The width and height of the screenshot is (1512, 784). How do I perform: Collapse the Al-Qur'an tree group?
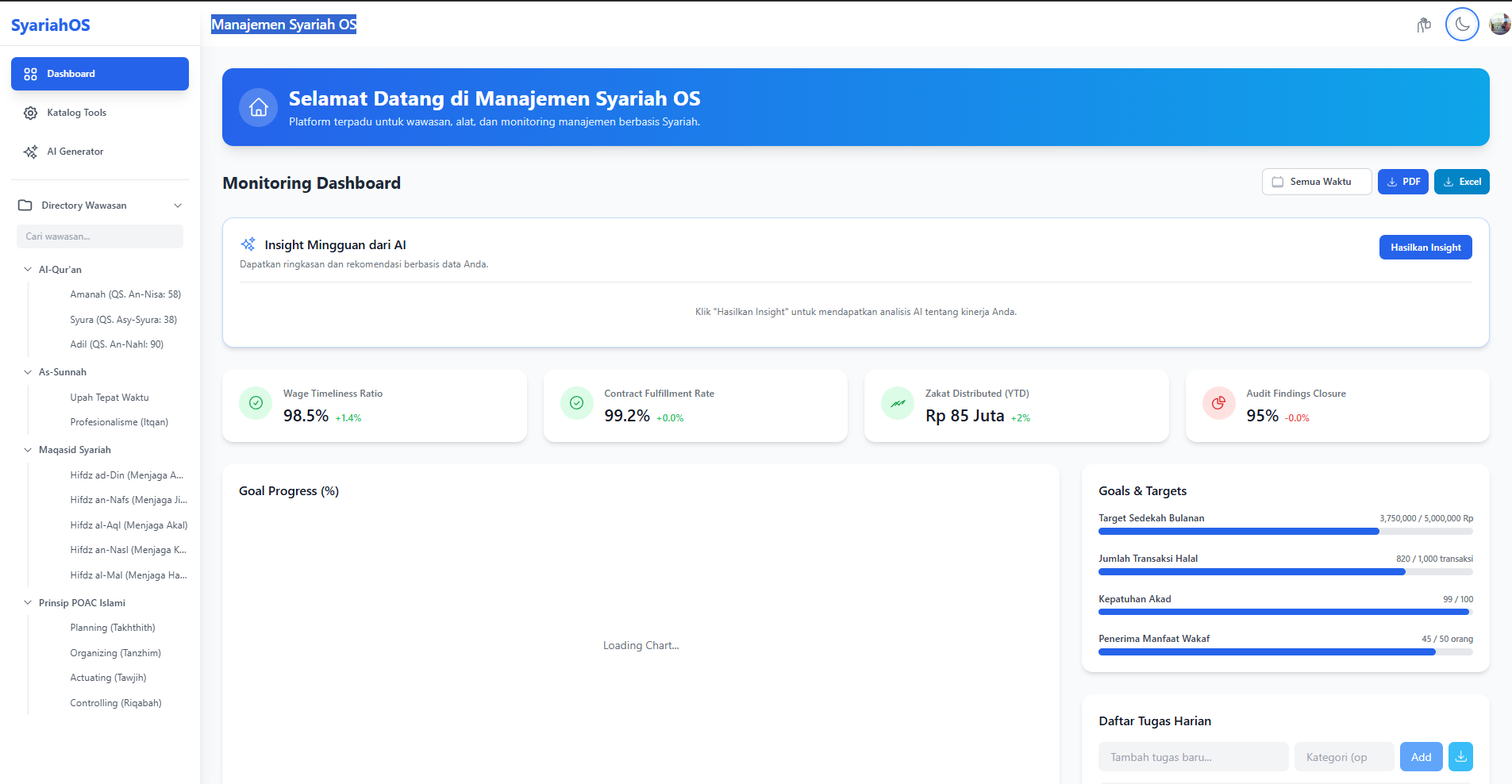click(29, 270)
